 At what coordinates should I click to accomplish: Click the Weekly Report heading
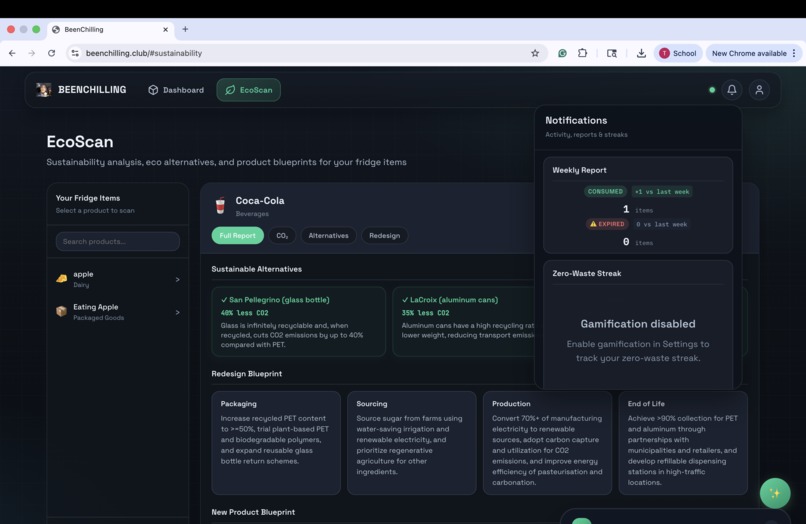pyautogui.click(x=579, y=170)
